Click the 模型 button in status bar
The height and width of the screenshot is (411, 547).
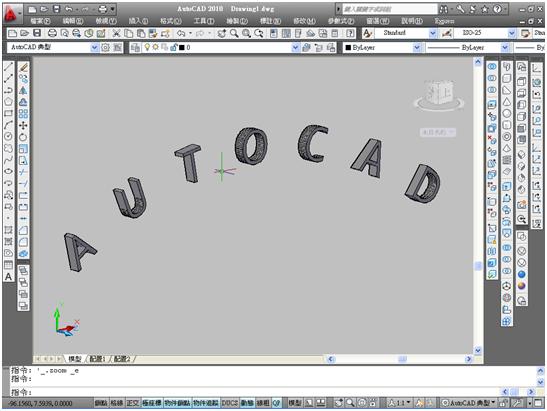point(295,403)
